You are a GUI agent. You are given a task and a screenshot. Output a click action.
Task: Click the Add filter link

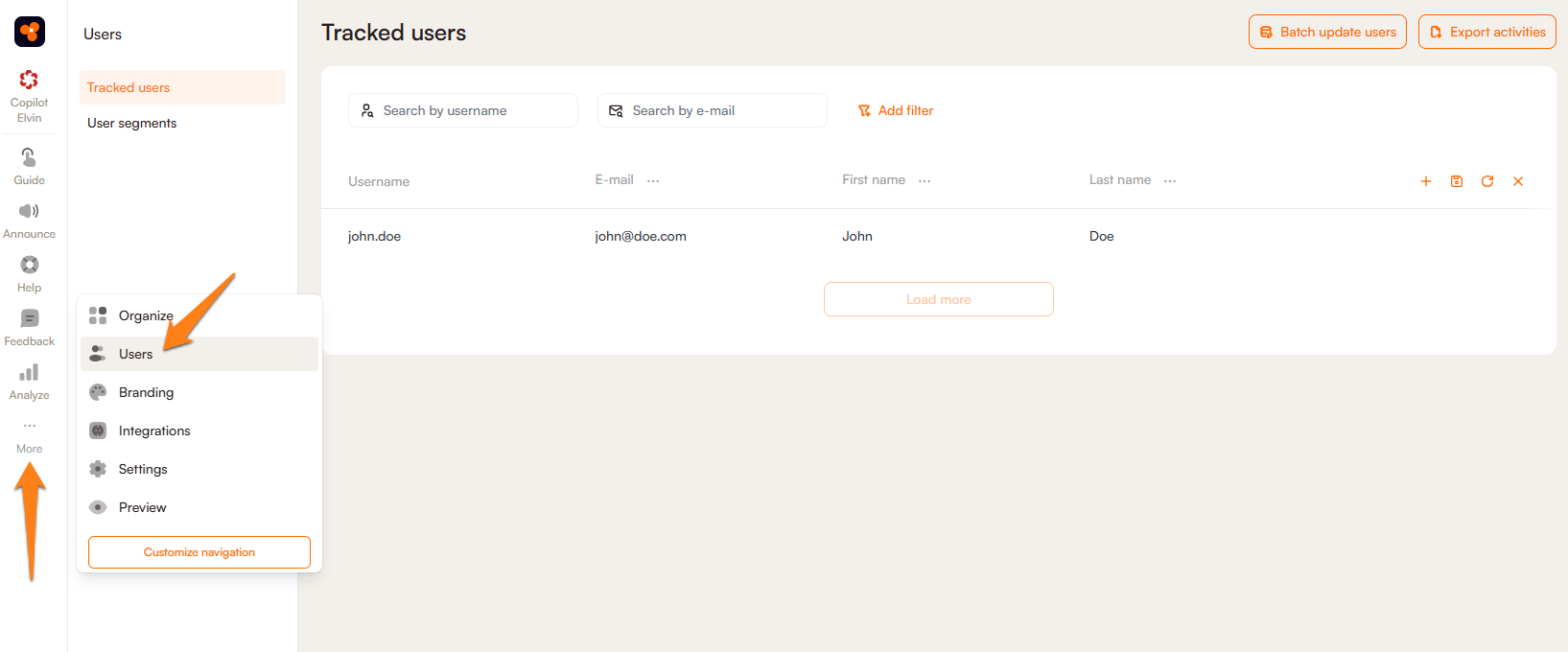click(x=896, y=110)
